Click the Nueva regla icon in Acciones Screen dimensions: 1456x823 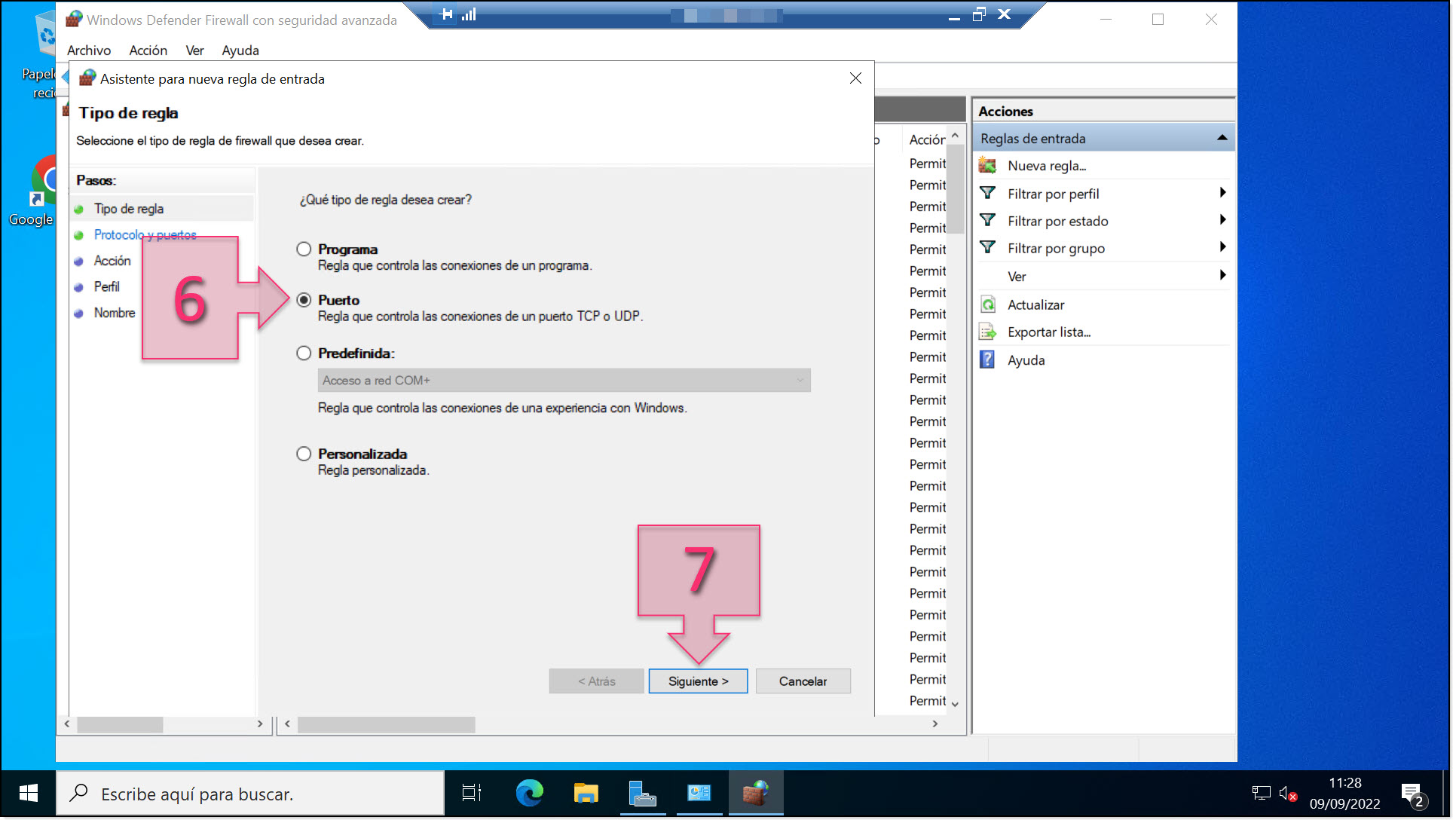987,166
